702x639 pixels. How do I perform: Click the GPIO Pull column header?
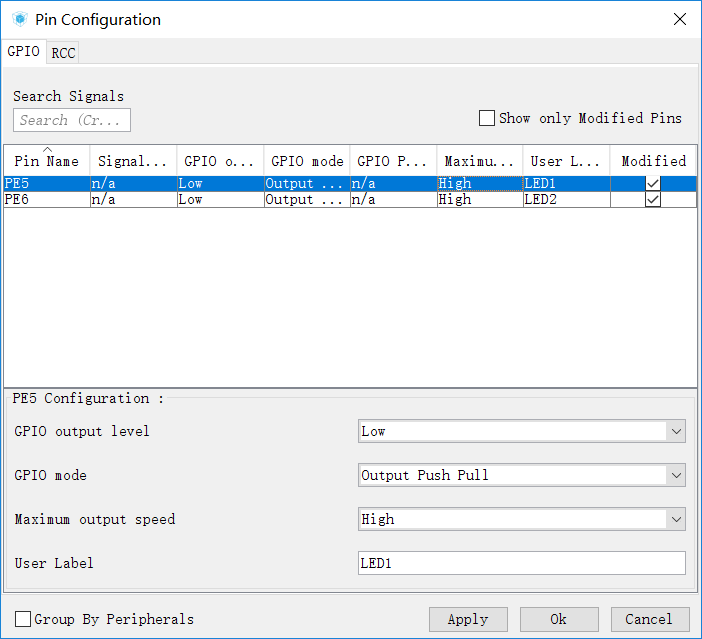[393, 161]
